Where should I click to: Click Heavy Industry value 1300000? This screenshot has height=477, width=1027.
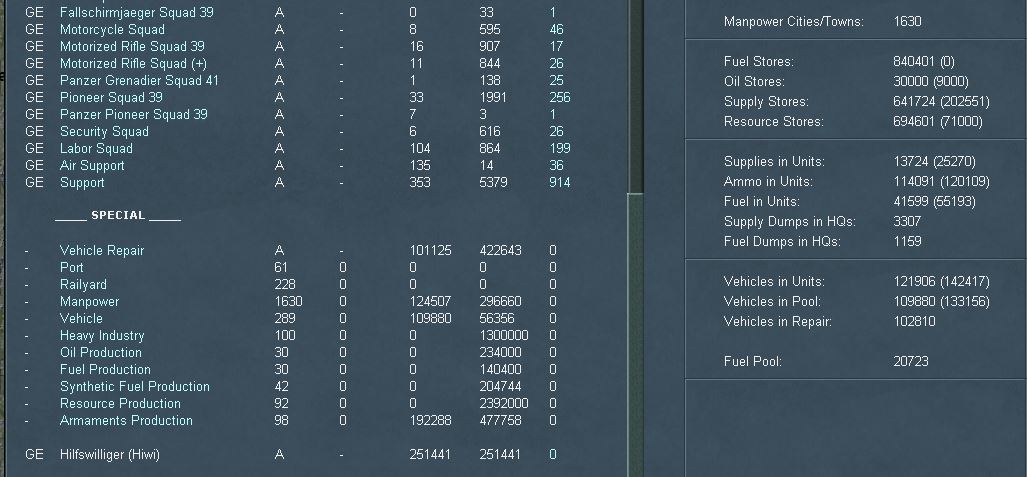[x=504, y=335]
